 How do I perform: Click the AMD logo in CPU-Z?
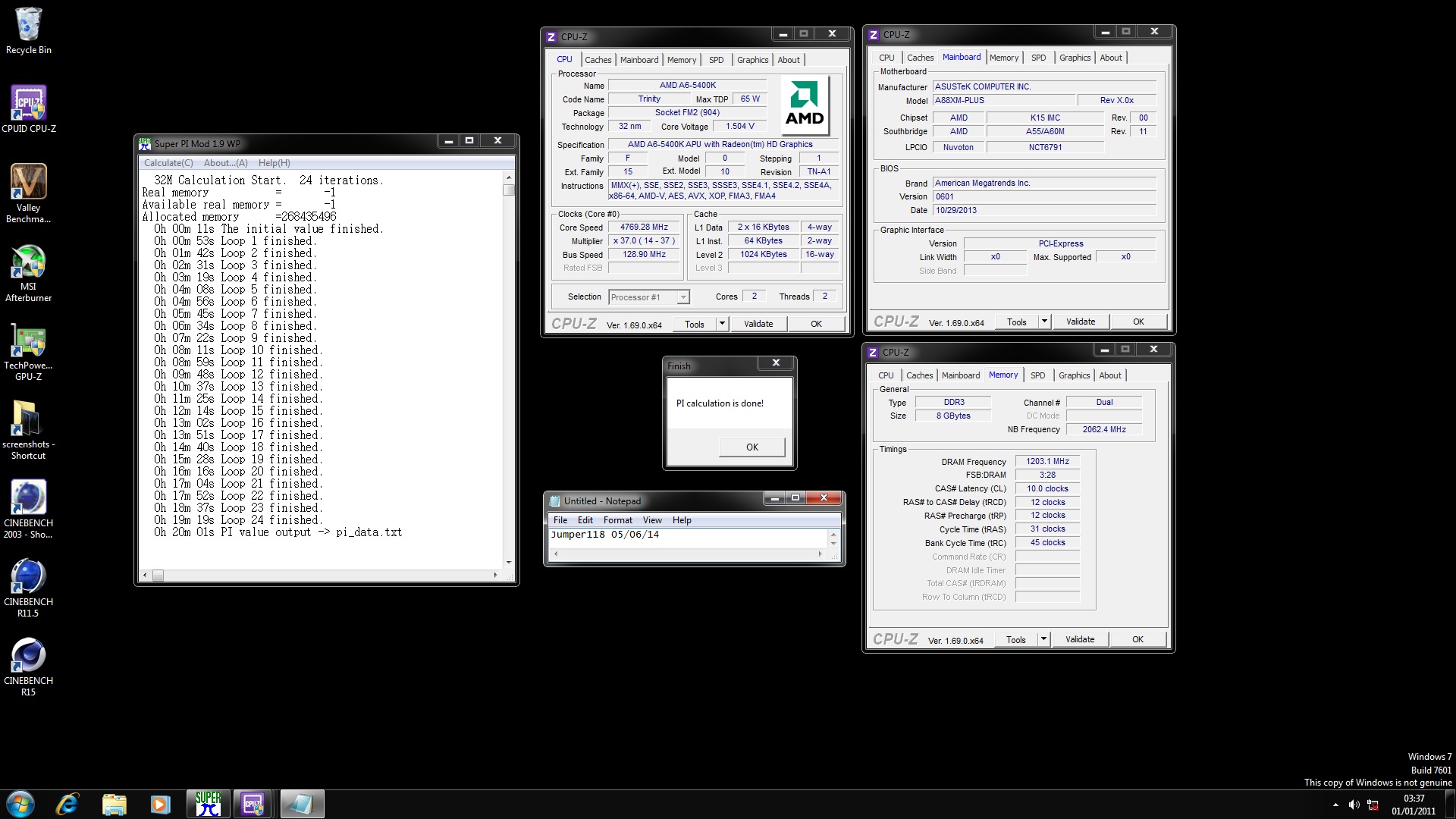tap(804, 104)
